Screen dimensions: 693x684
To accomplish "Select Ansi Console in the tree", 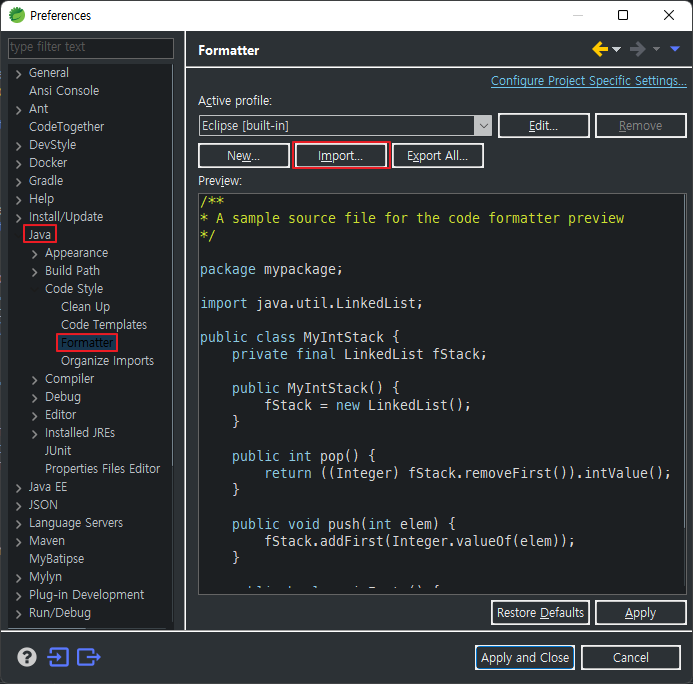I will 64,91.
